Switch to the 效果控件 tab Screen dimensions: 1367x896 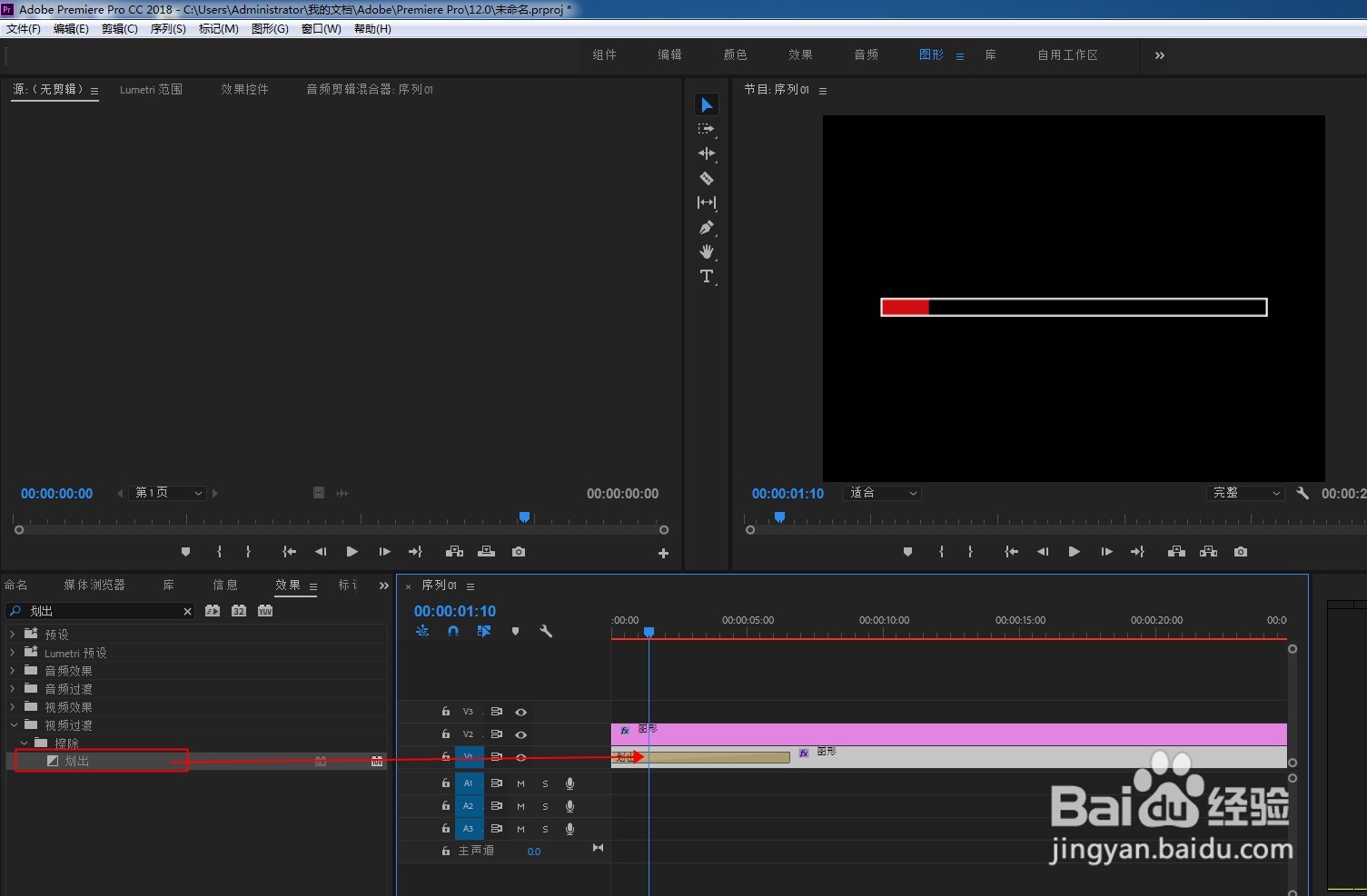(245, 89)
